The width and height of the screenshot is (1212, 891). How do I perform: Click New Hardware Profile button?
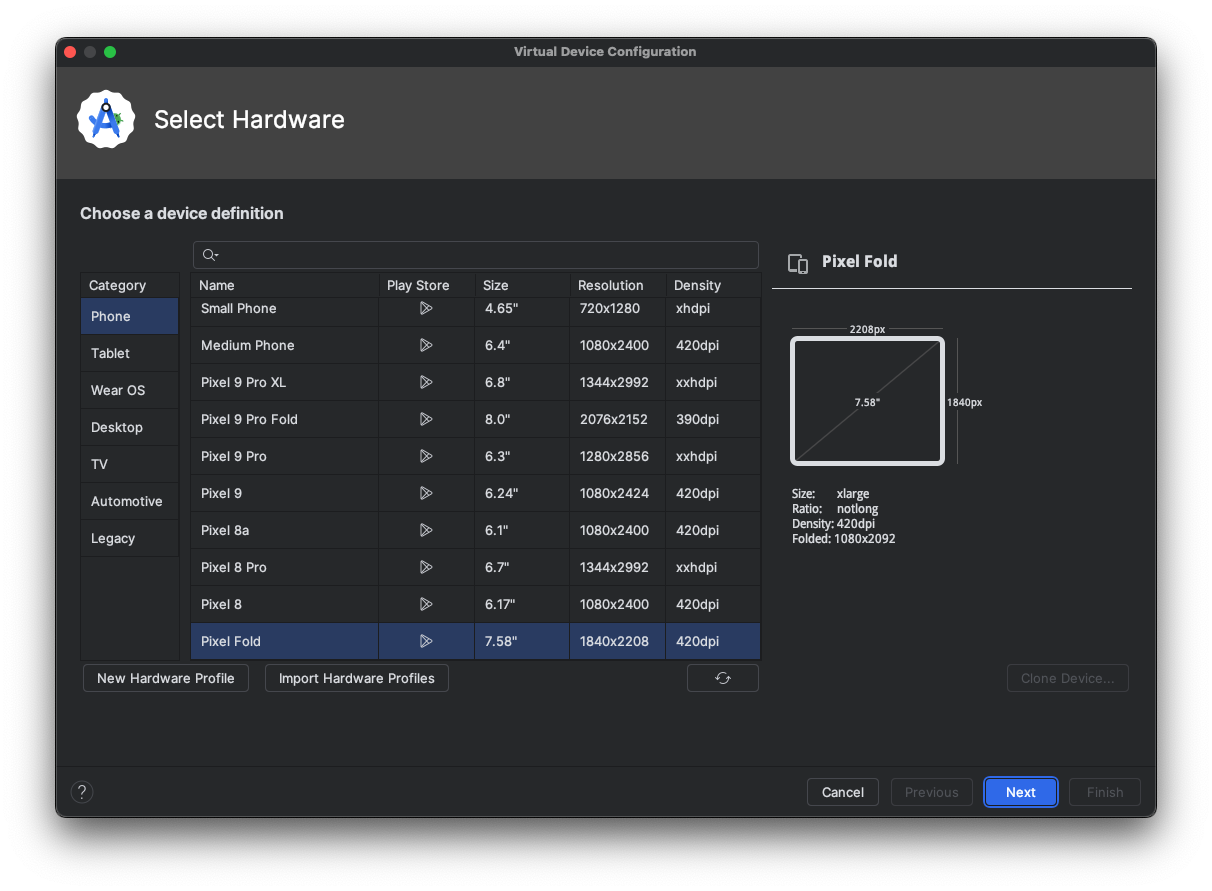(x=166, y=678)
